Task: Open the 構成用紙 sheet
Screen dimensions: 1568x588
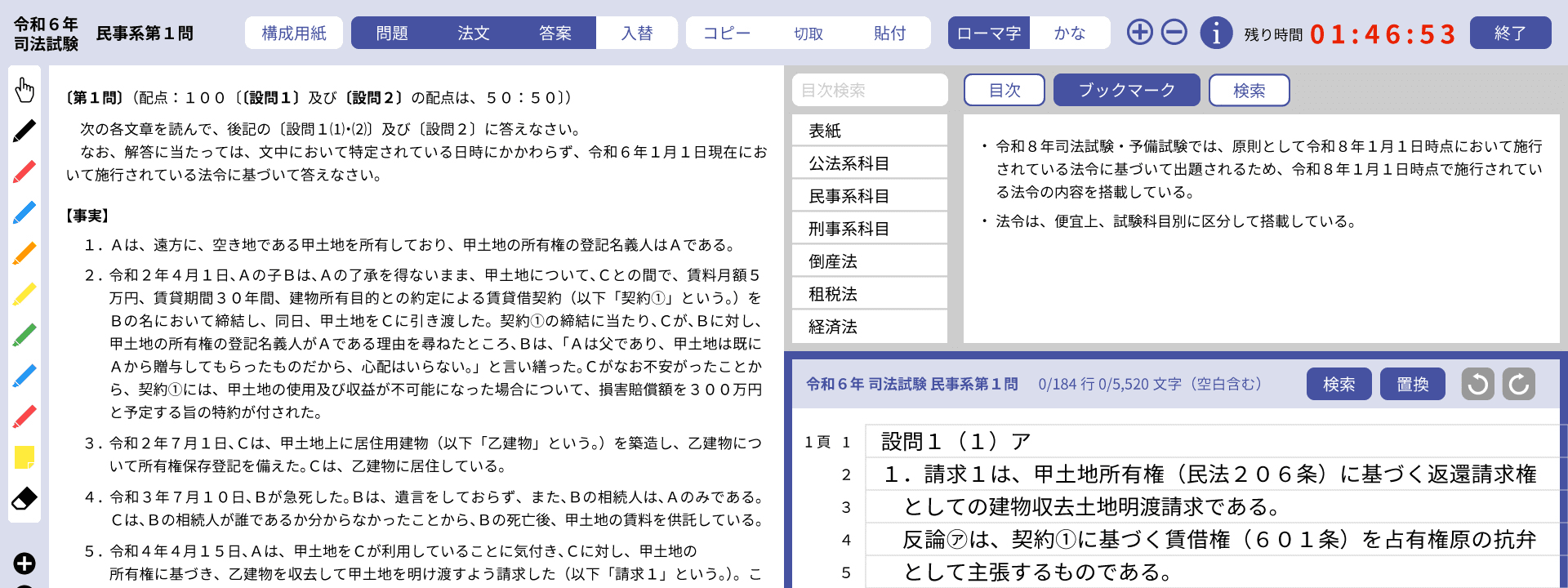Action: click(294, 33)
